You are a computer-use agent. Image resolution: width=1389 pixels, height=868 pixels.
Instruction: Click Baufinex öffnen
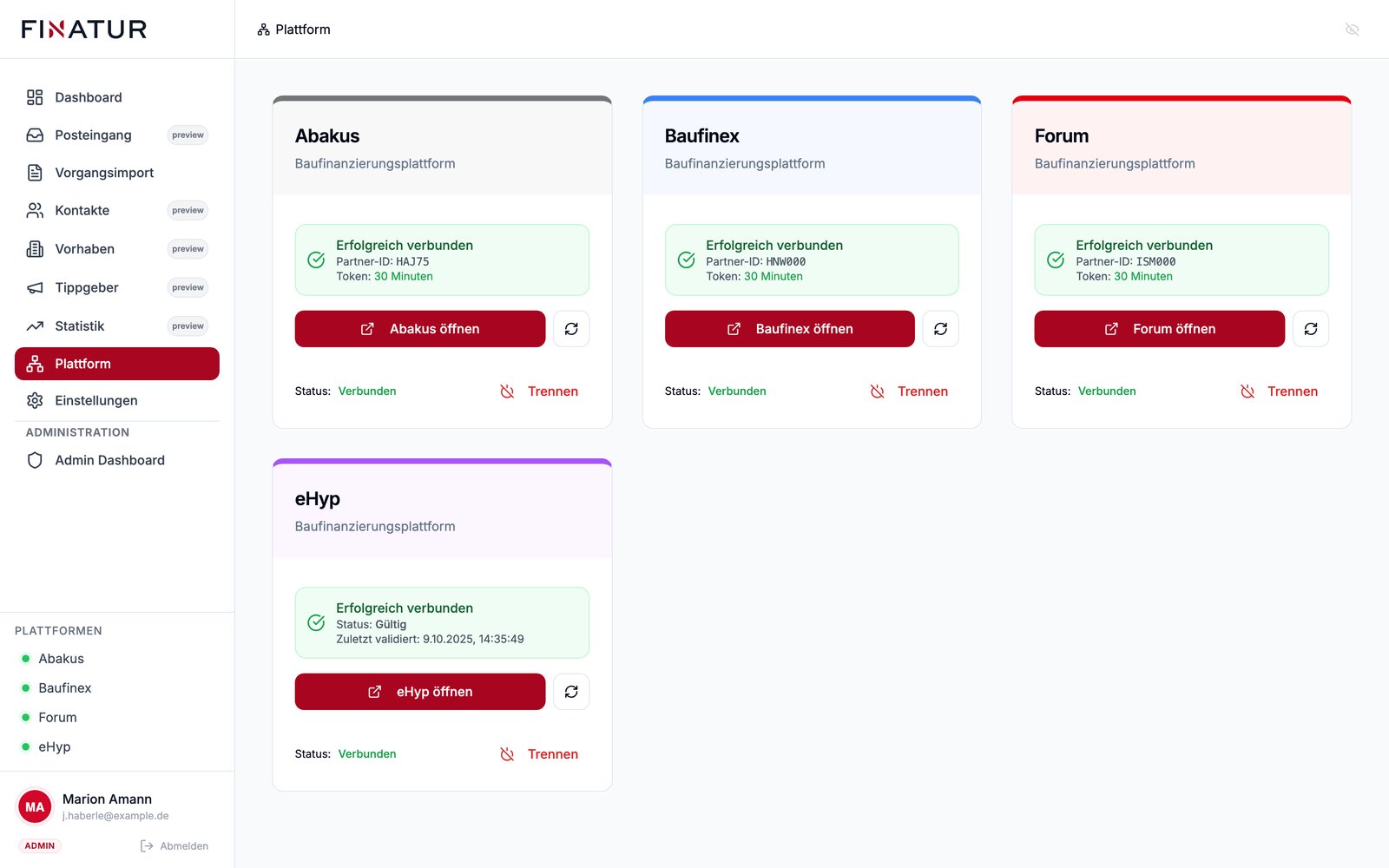790,329
